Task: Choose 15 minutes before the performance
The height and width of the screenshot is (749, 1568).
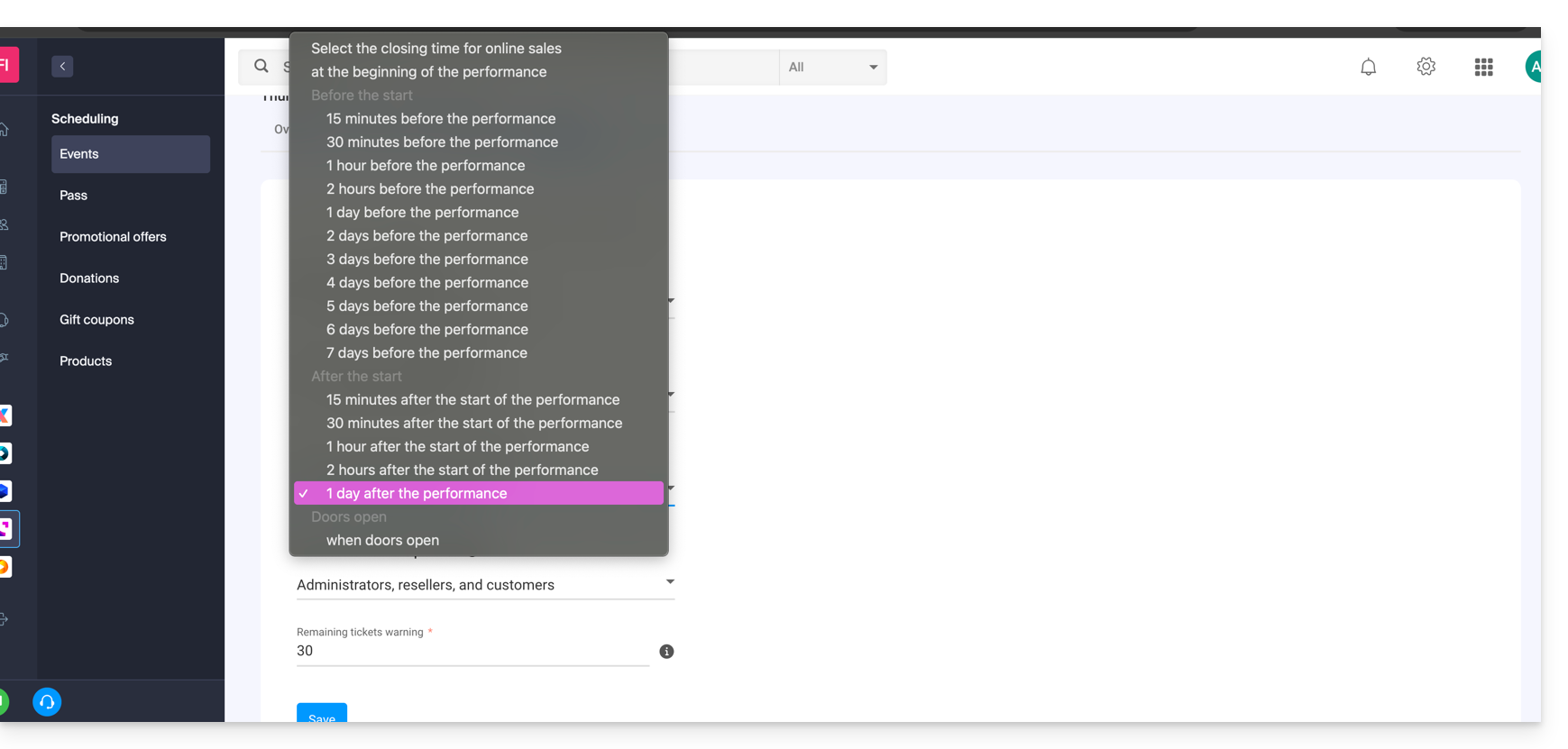Action: 440,119
